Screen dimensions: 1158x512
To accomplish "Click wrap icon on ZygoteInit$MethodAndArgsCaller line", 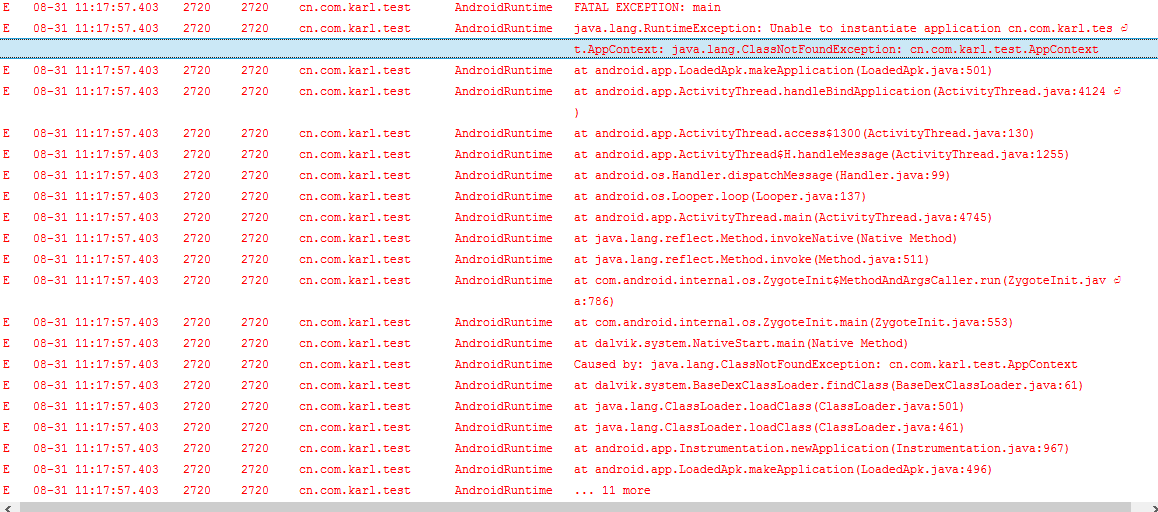I will [1117, 280].
